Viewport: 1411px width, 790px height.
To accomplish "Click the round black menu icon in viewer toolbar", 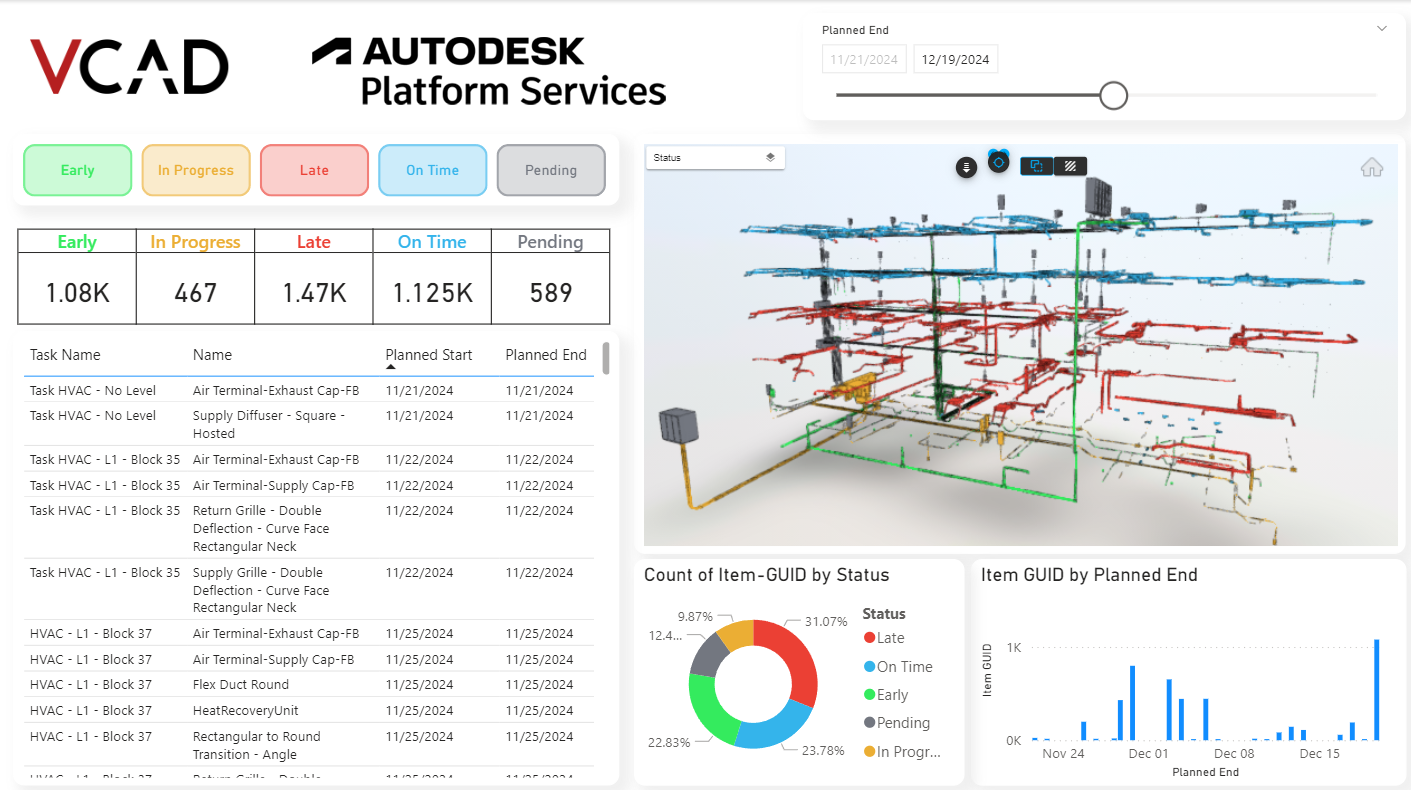I will (x=966, y=167).
